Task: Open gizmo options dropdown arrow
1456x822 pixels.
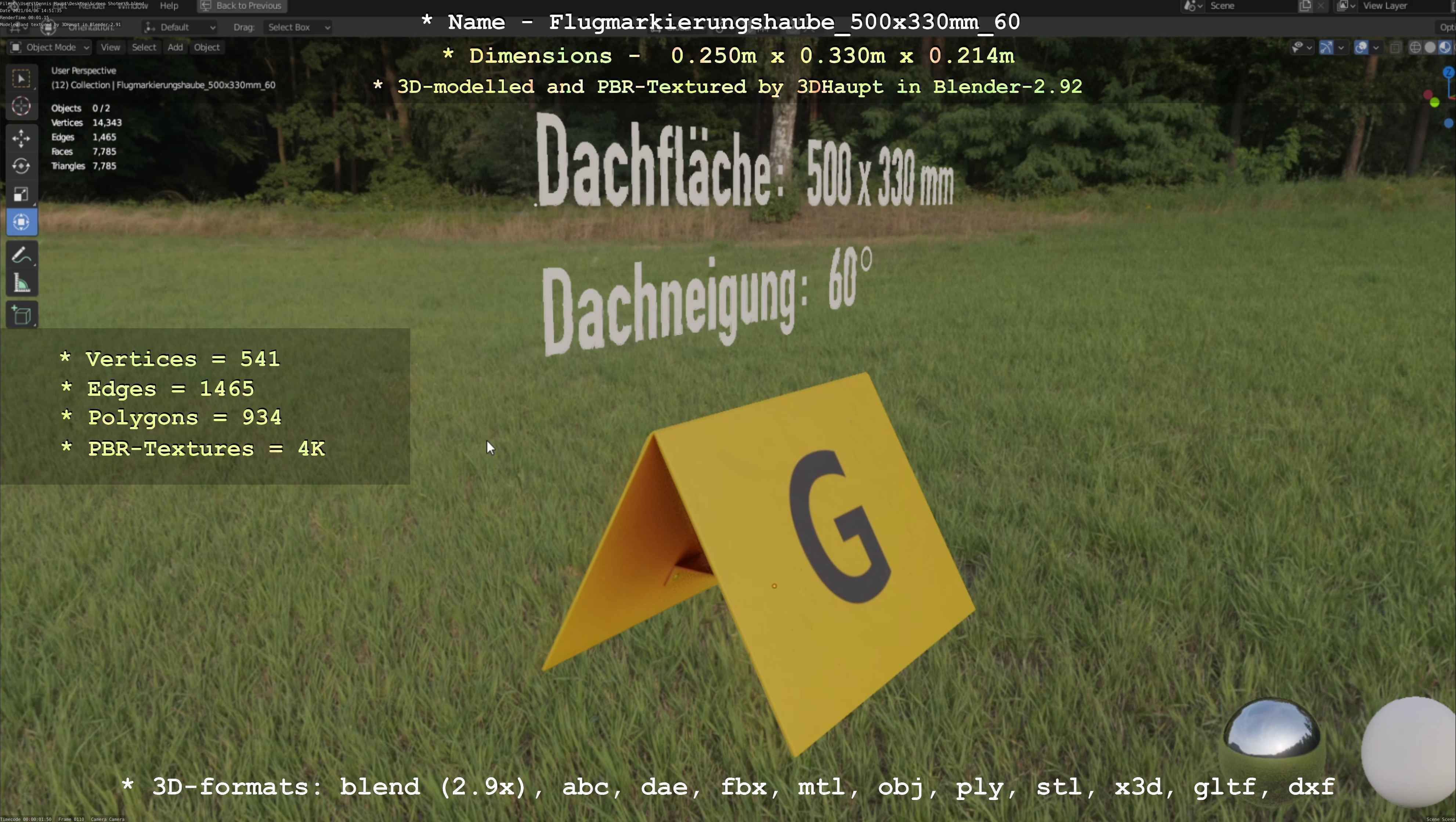Action: pos(1341,47)
